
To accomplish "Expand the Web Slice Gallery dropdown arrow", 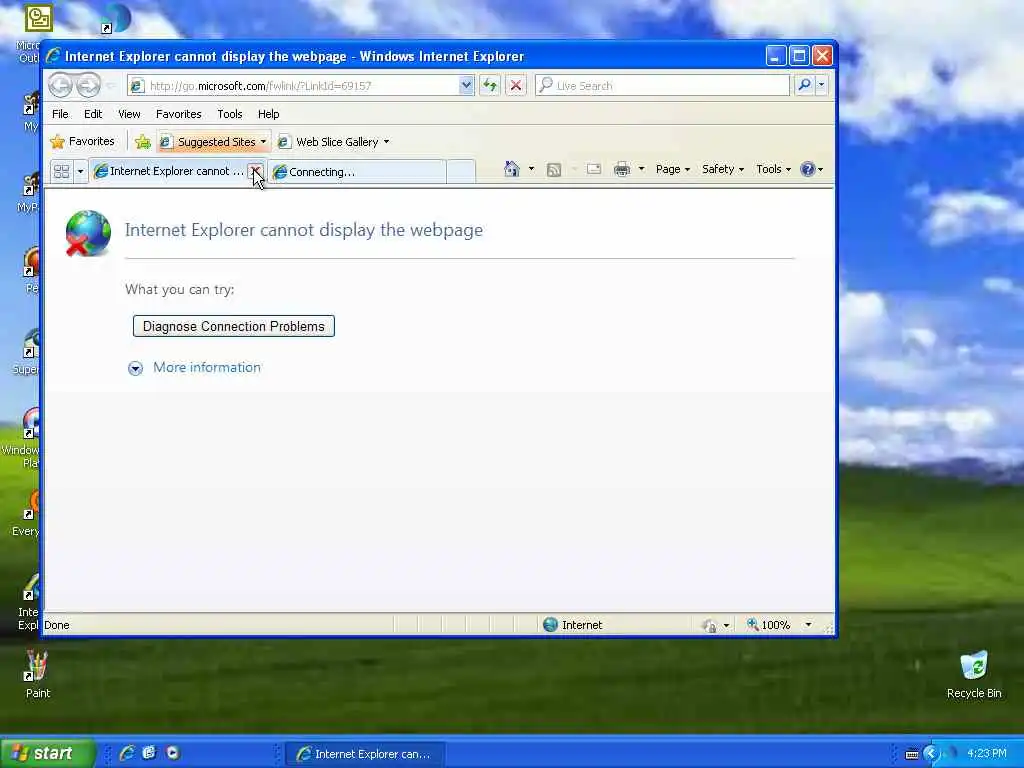I will tap(387, 142).
